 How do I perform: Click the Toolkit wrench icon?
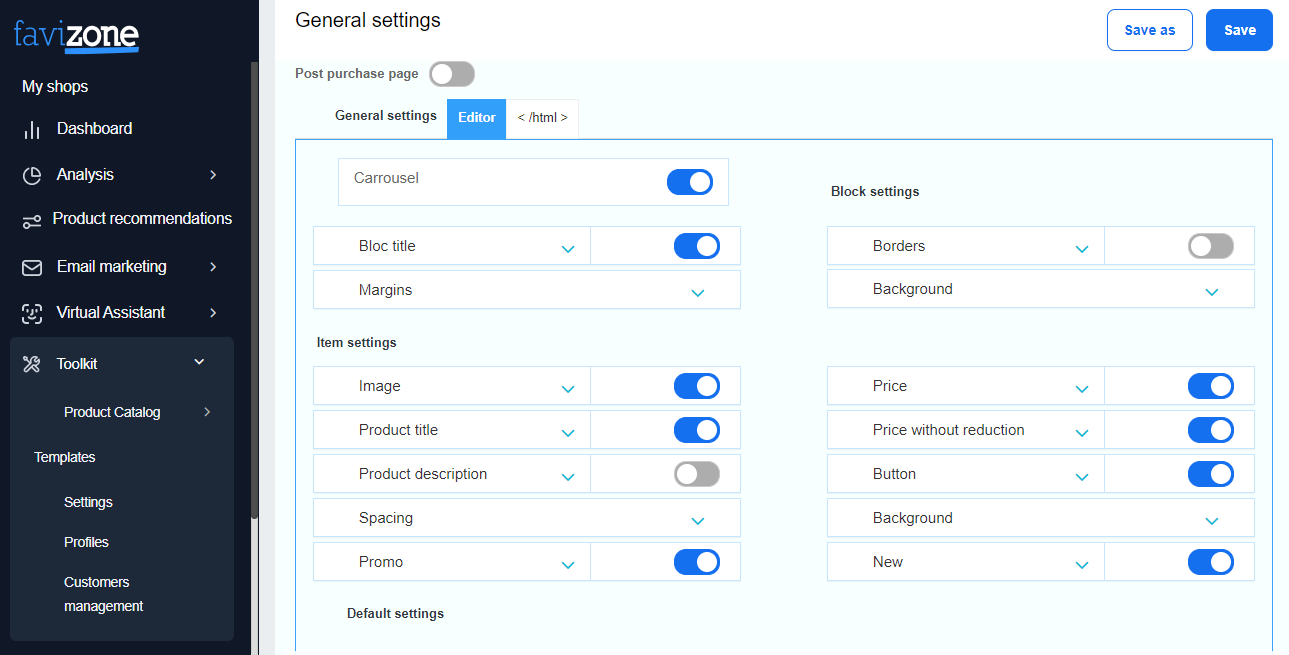pos(32,365)
